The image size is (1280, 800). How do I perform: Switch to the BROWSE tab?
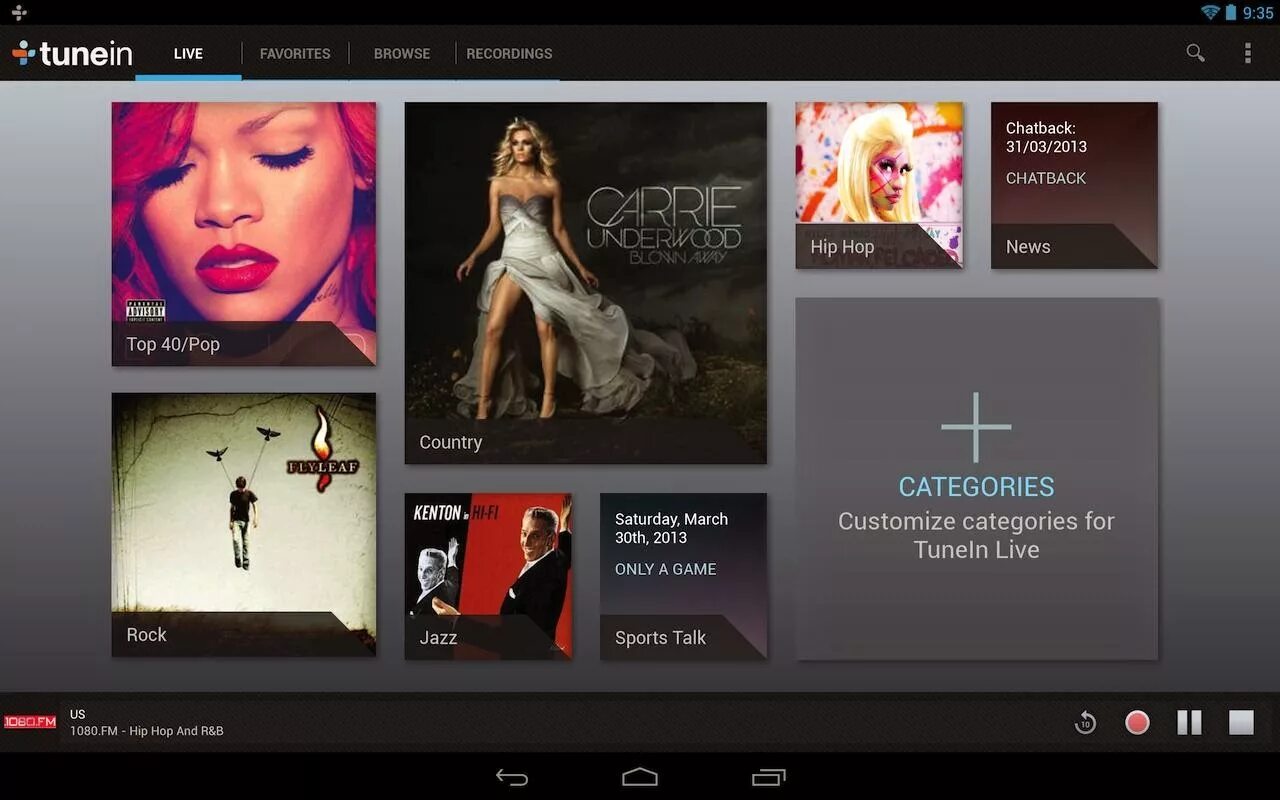(402, 54)
